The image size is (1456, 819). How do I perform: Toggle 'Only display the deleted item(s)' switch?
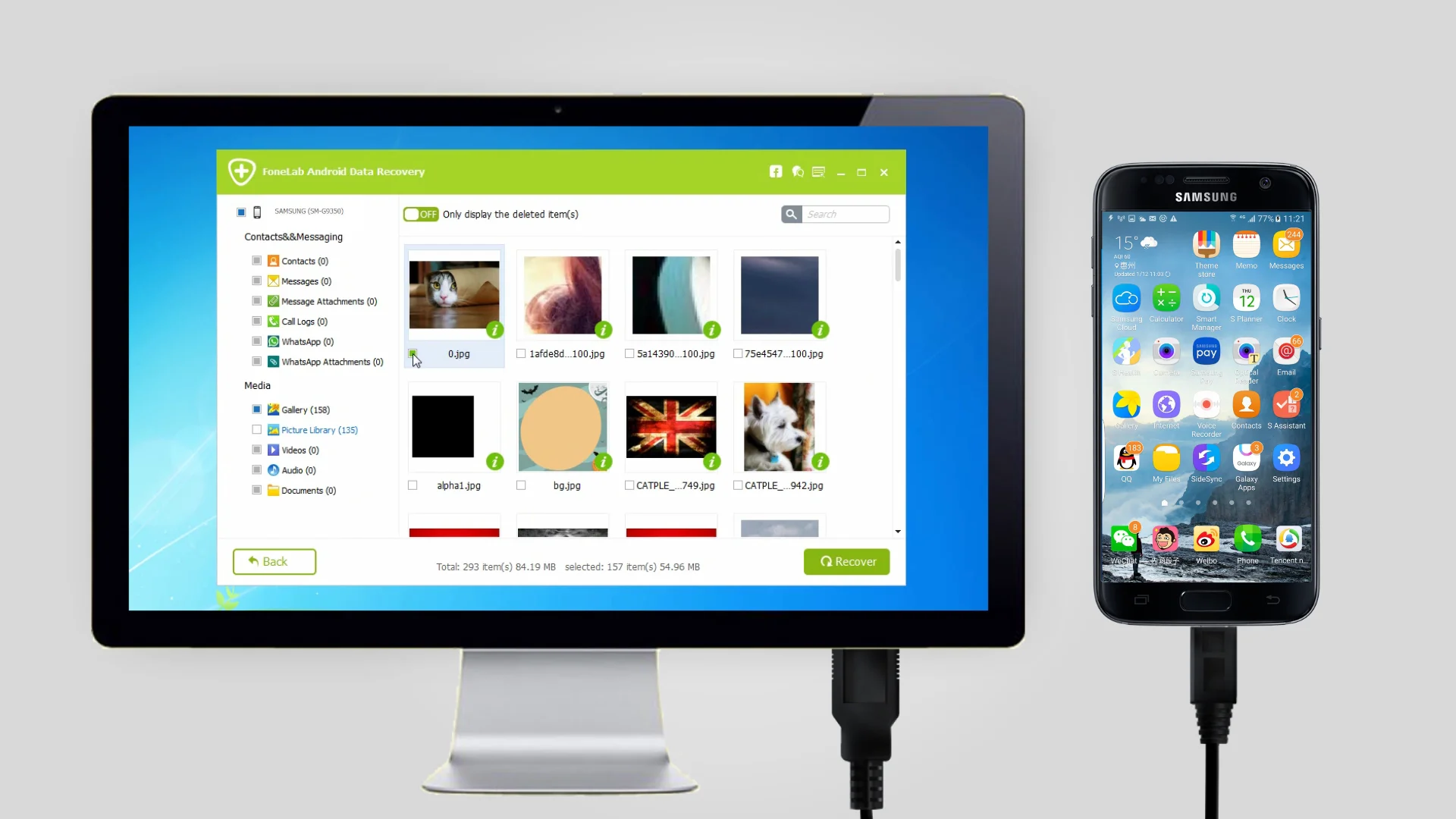420,213
